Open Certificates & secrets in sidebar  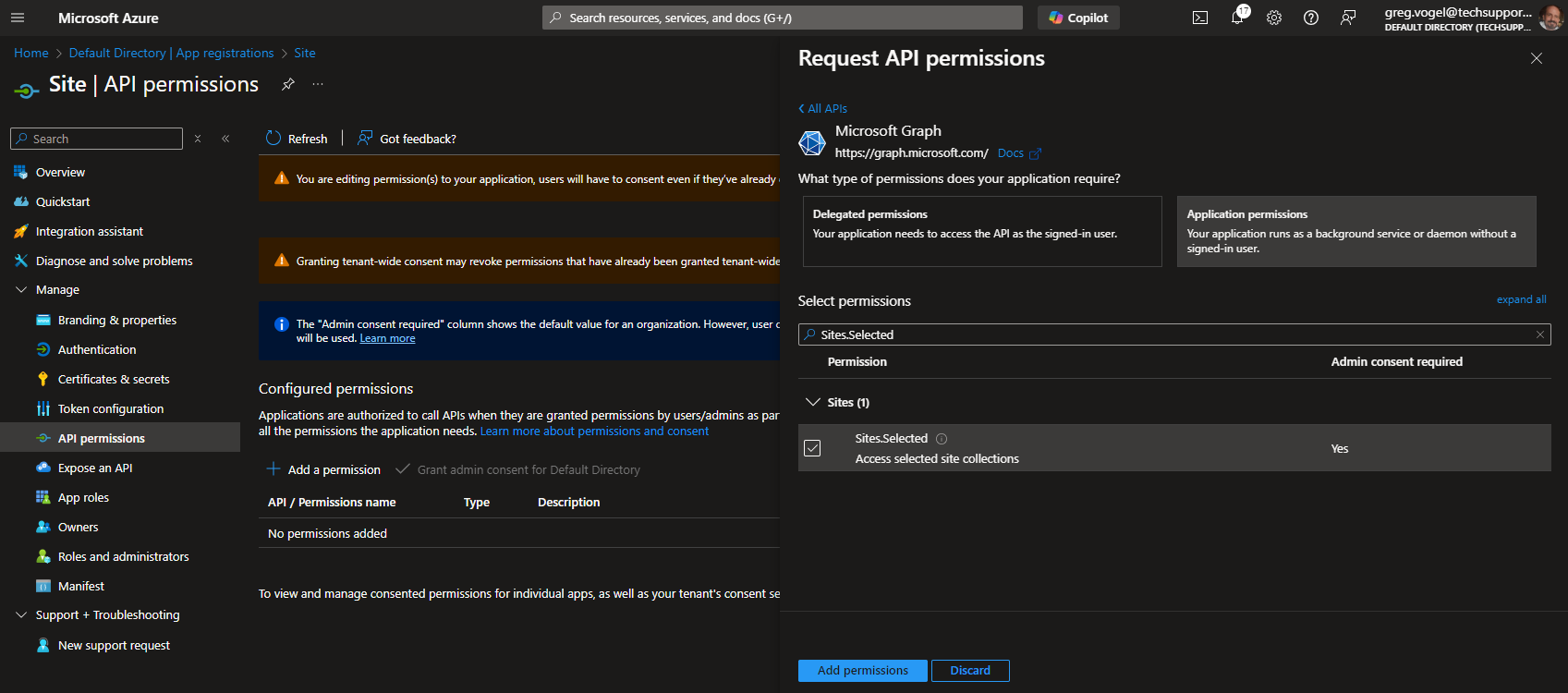(114, 379)
